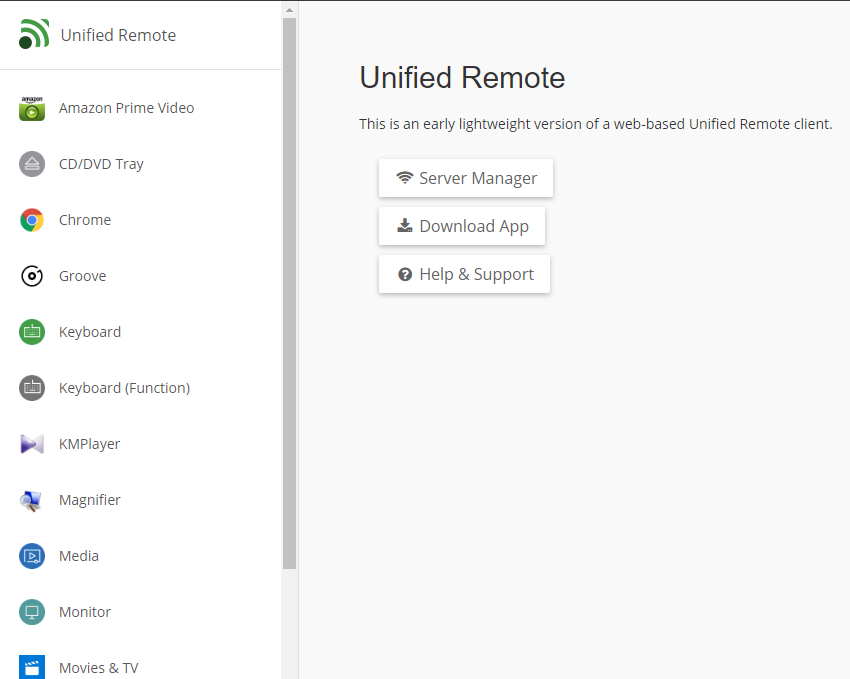Image resolution: width=850 pixels, height=679 pixels.
Task: Open the green Keyboard icon
Action: click(32, 332)
